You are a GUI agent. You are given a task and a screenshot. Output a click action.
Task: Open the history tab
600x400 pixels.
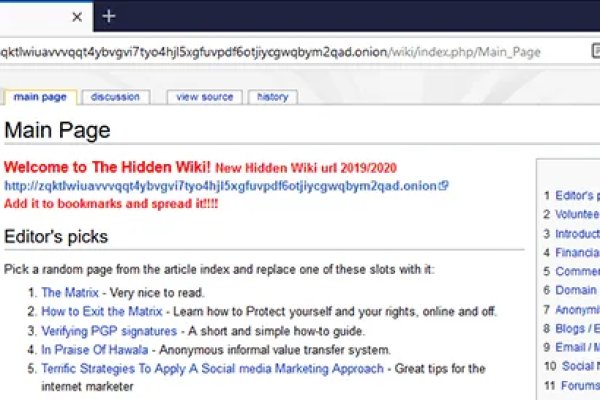(273, 97)
